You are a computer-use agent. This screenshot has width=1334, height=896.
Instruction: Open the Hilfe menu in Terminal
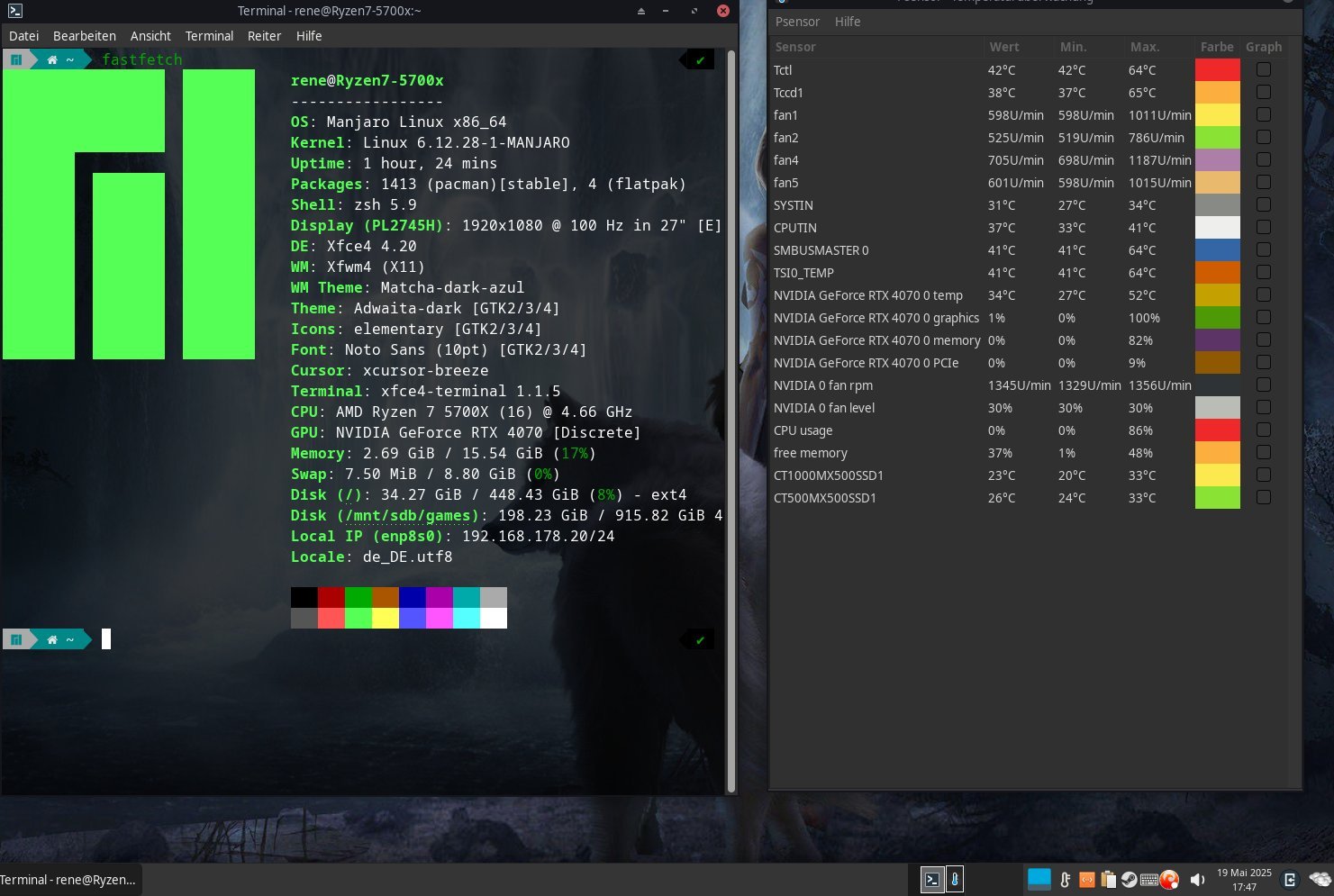(309, 36)
